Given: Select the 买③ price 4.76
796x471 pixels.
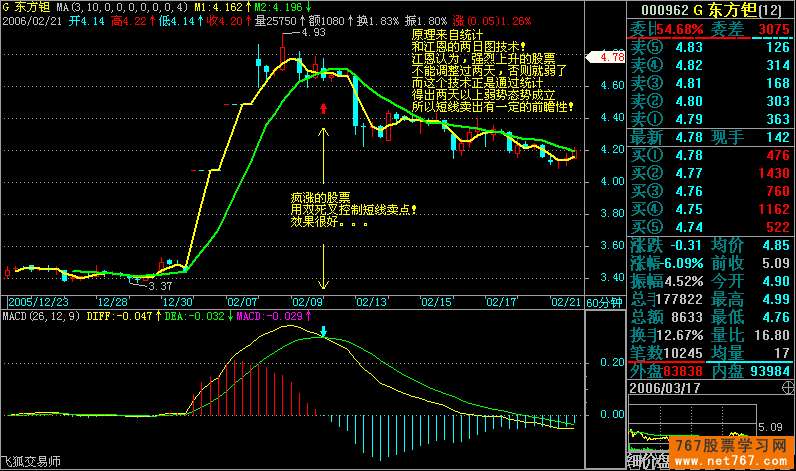Looking at the screenshot, I should click(x=689, y=191).
